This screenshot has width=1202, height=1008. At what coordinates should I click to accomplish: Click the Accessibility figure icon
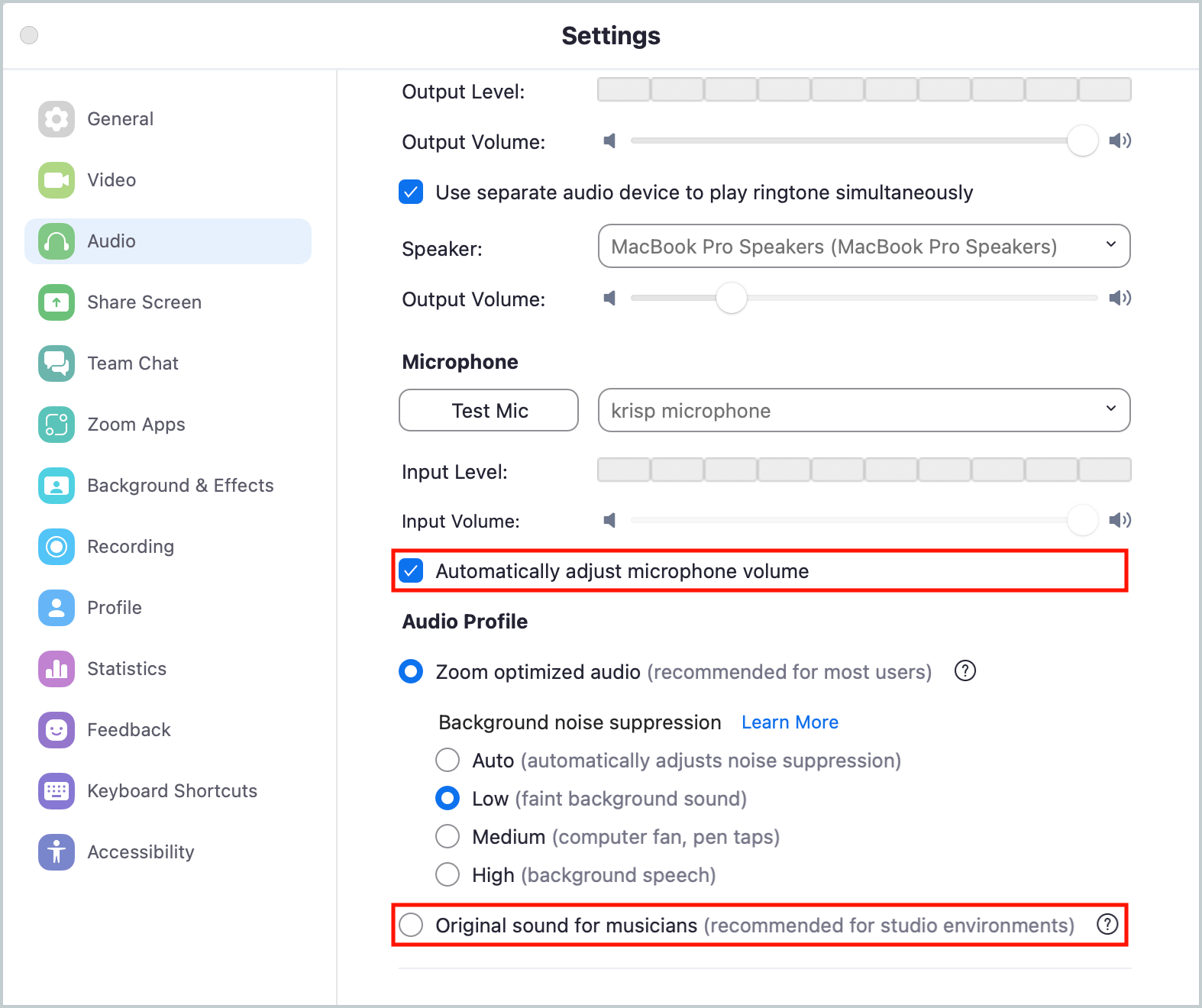coord(57,852)
